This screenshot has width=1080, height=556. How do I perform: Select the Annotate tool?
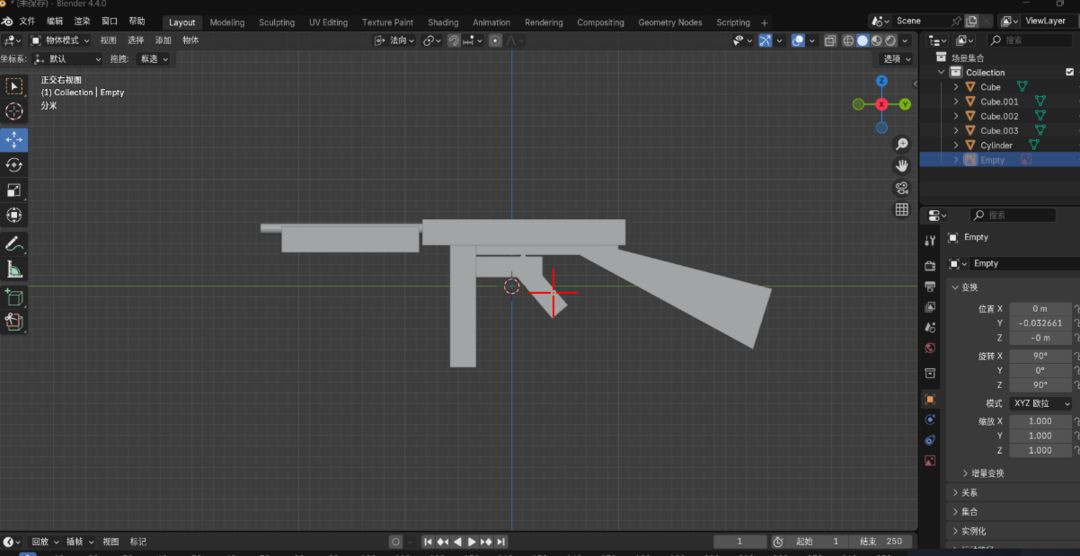[x=14, y=243]
